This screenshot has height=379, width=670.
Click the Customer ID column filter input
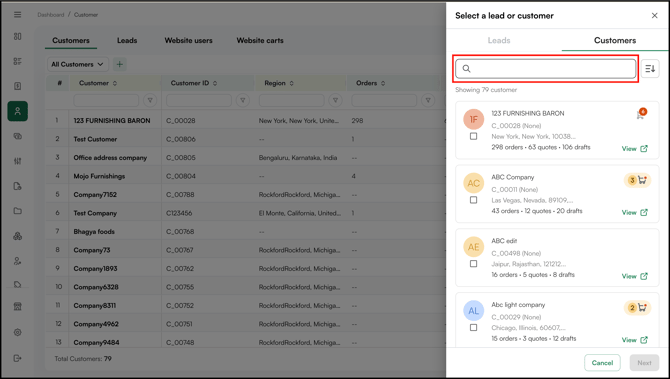[199, 100]
